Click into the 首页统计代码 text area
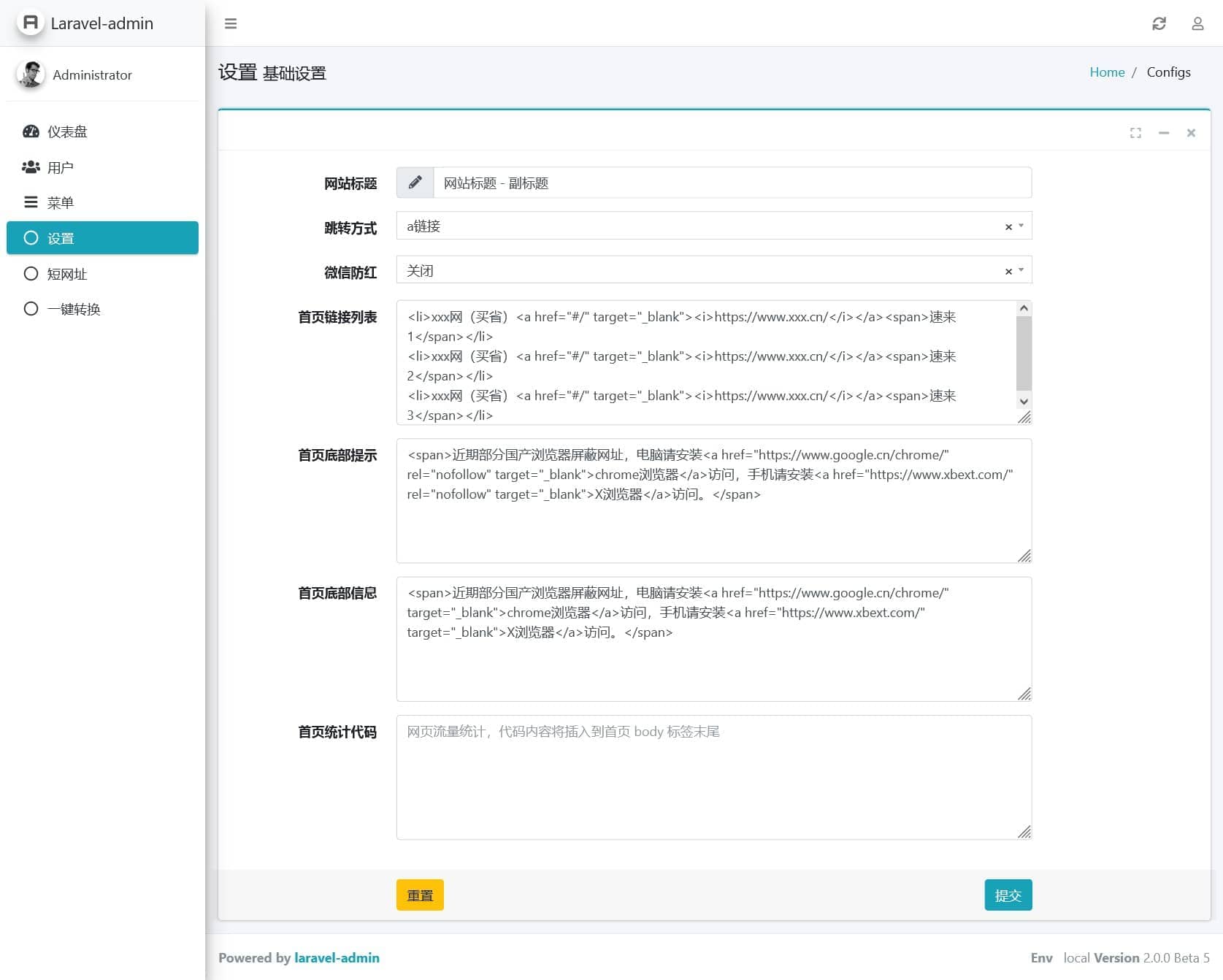Image resolution: width=1223 pixels, height=980 pixels. pyautogui.click(x=713, y=777)
